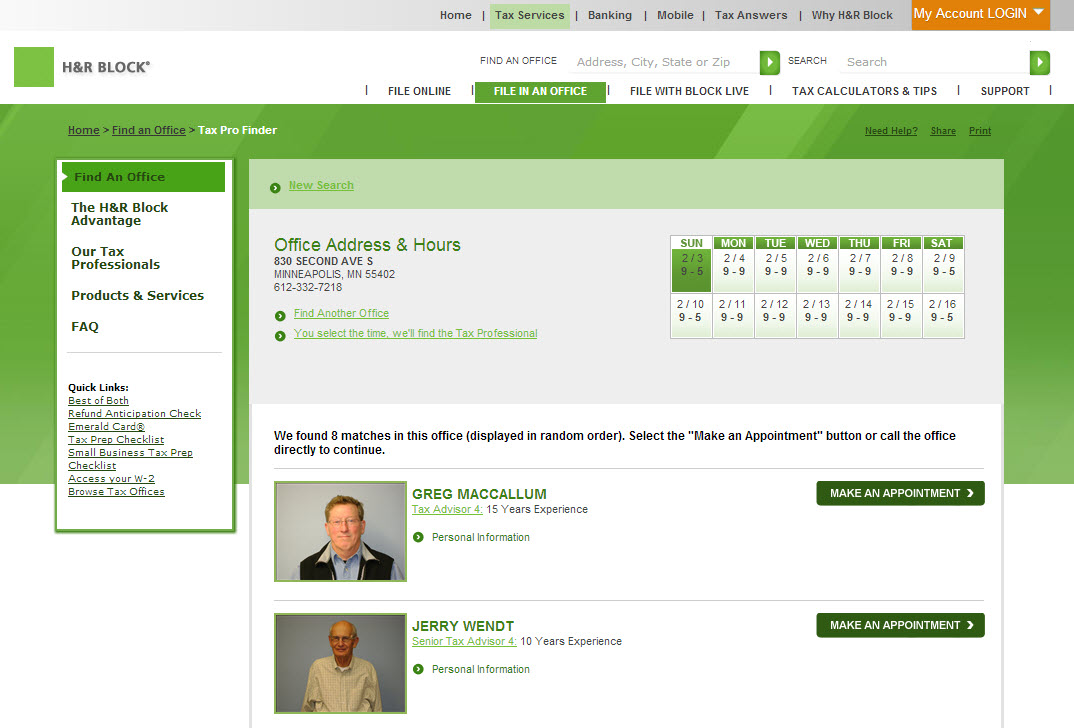Click You select the time link
Image resolution: width=1074 pixels, height=728 pixels.
click(x=415, y=334)
